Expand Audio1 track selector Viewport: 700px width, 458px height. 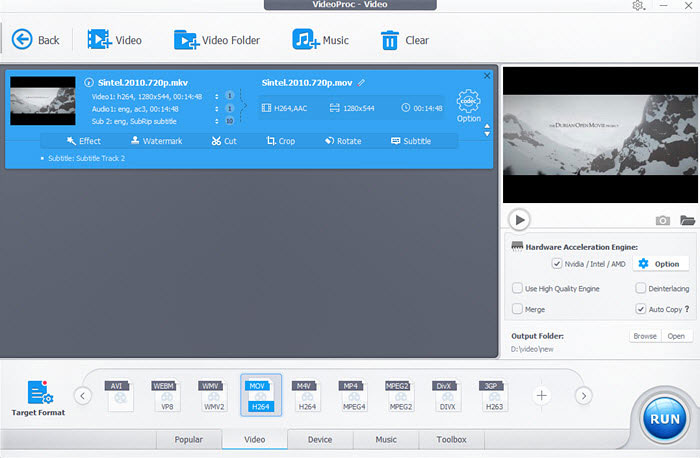coord(217,108)
